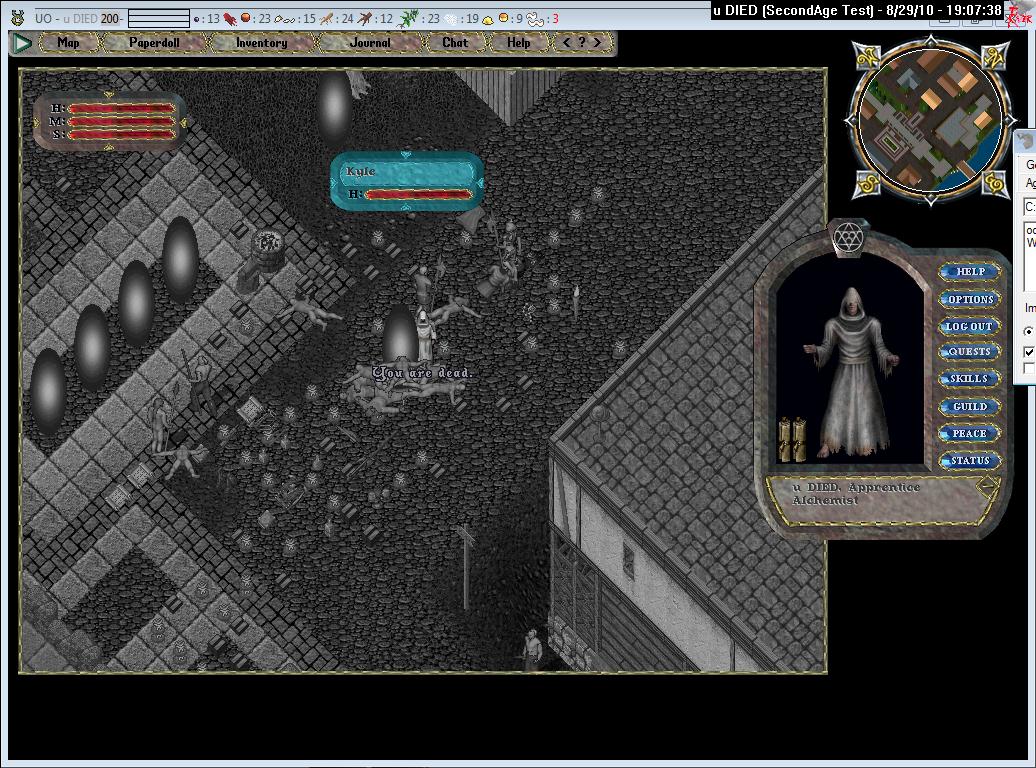Viewport: 1036px width, 768px height.
Task: Click the circular radar minimap
Action: click(x=928, y=122)
